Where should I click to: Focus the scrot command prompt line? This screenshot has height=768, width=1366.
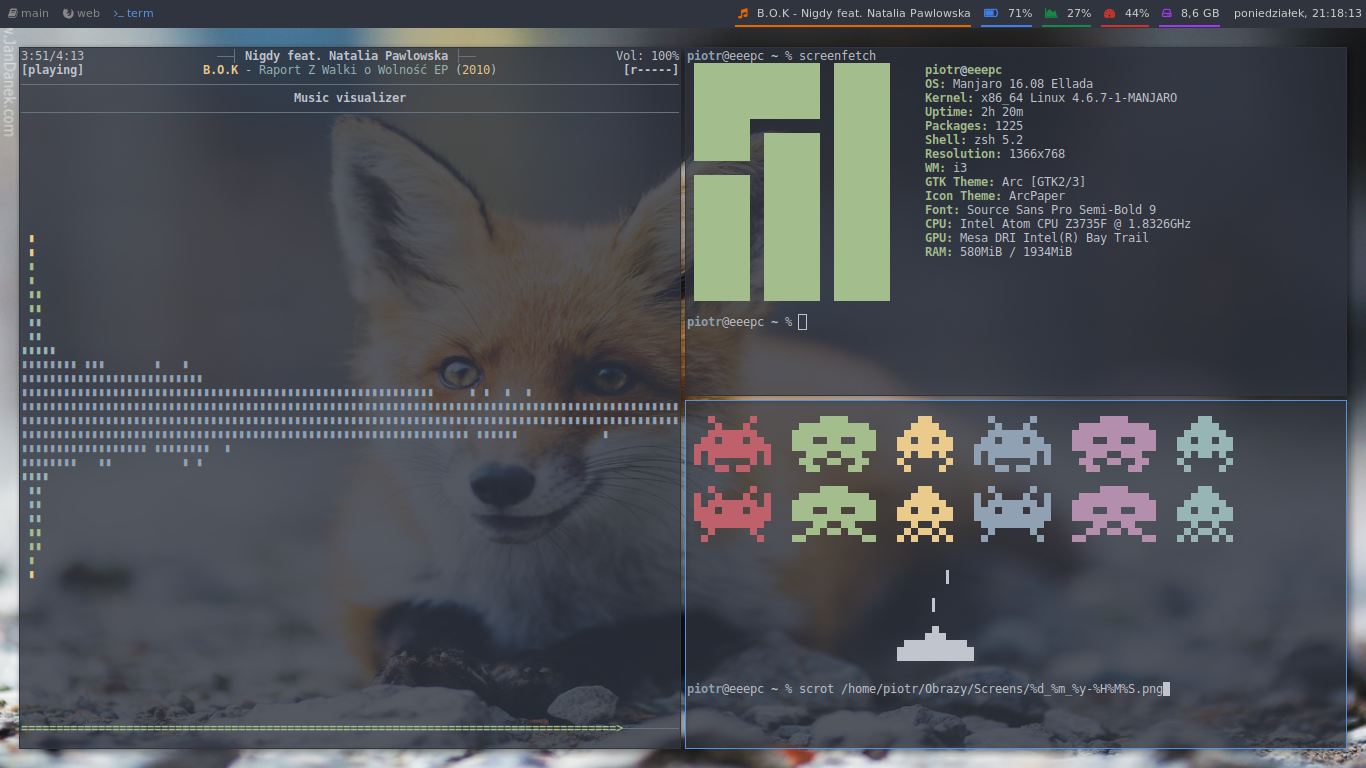(927, 689)
